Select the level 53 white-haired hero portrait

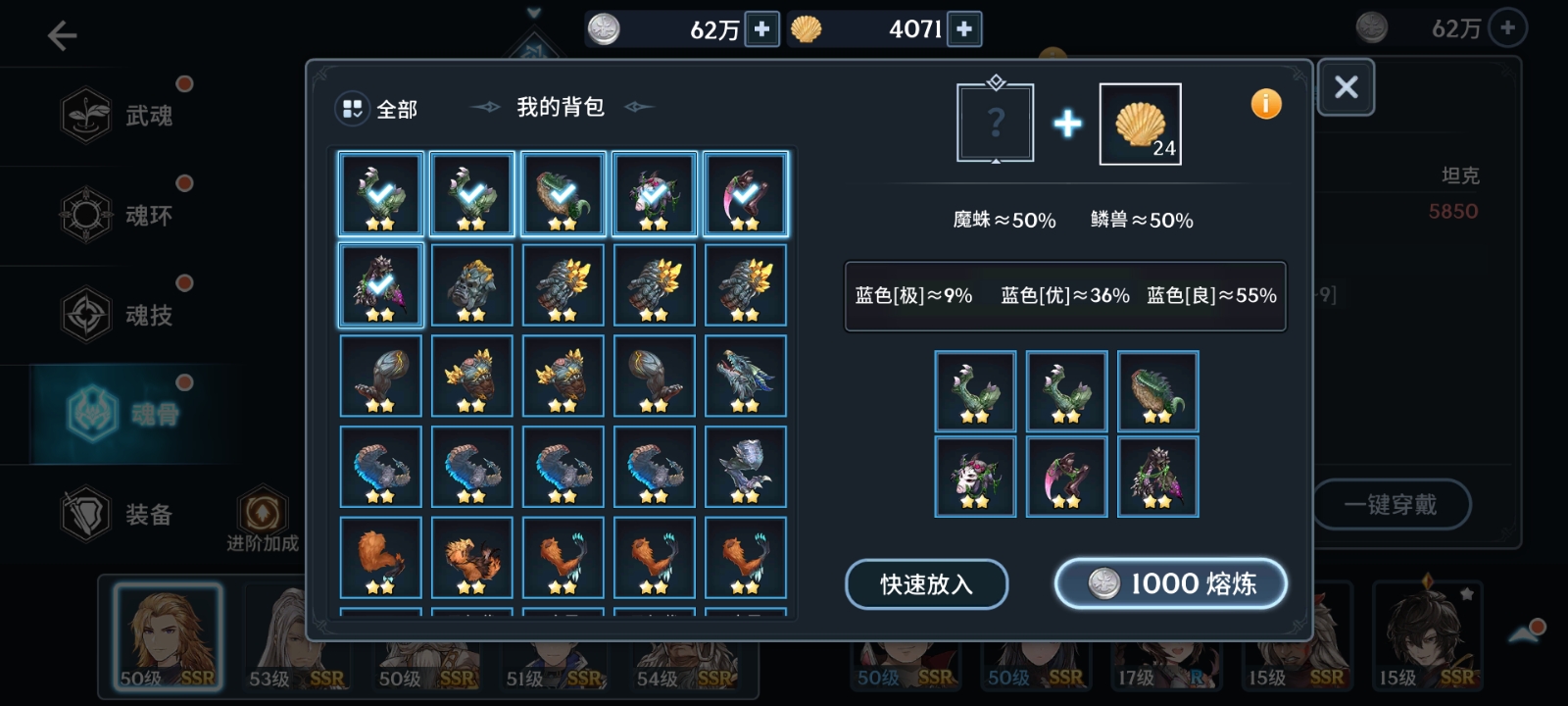pyautogui.click(x=295, y=637)
